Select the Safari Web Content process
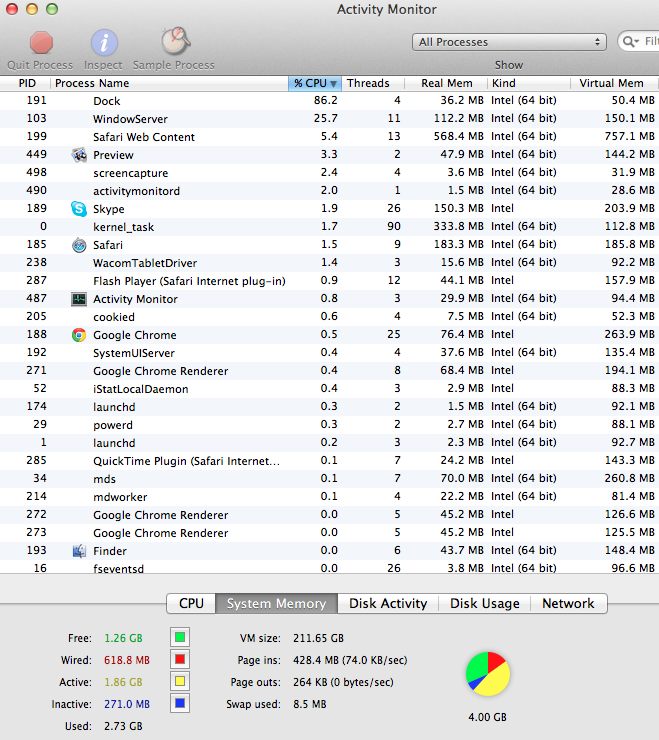Screen dimensions: 659x740 pyautogui.click(x=330, y=136)
